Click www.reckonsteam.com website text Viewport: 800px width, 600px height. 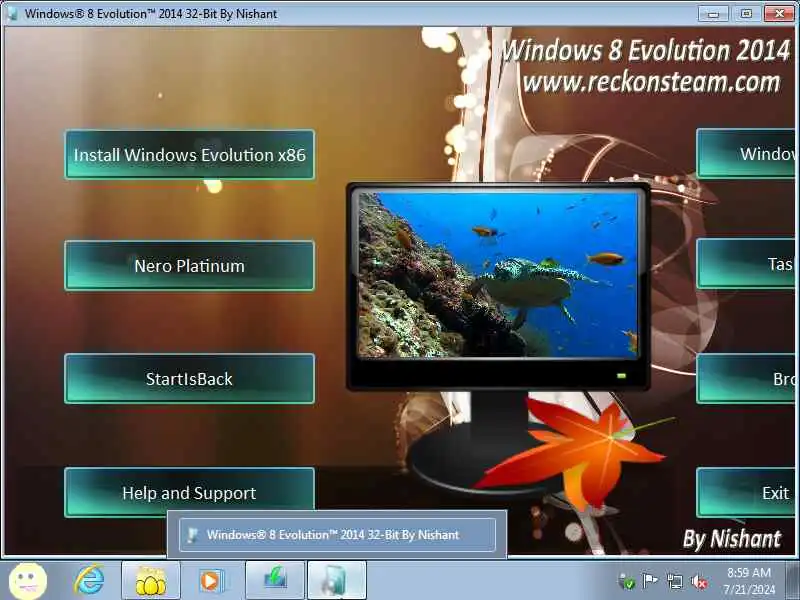coord(652,83)
